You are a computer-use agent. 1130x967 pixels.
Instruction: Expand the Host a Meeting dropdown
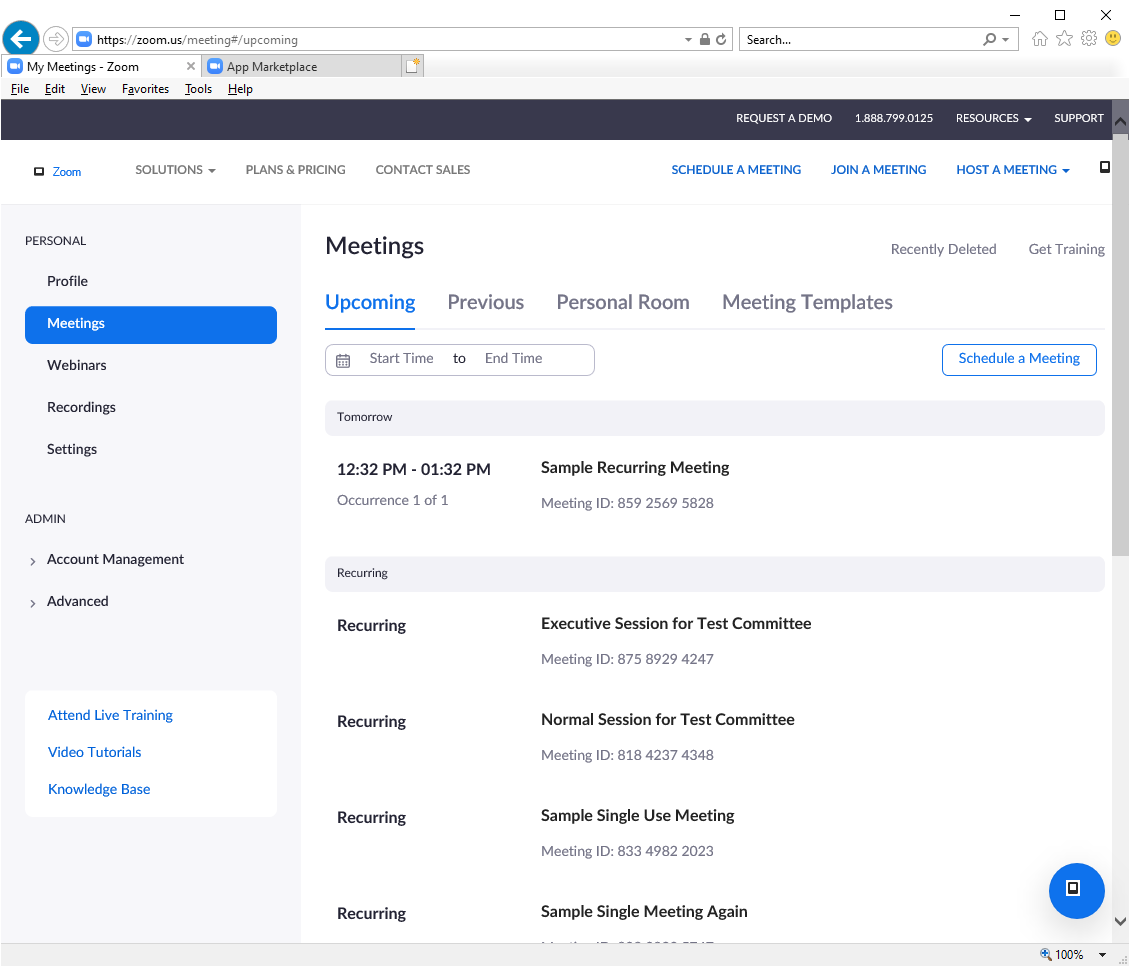click(1013, 170)
